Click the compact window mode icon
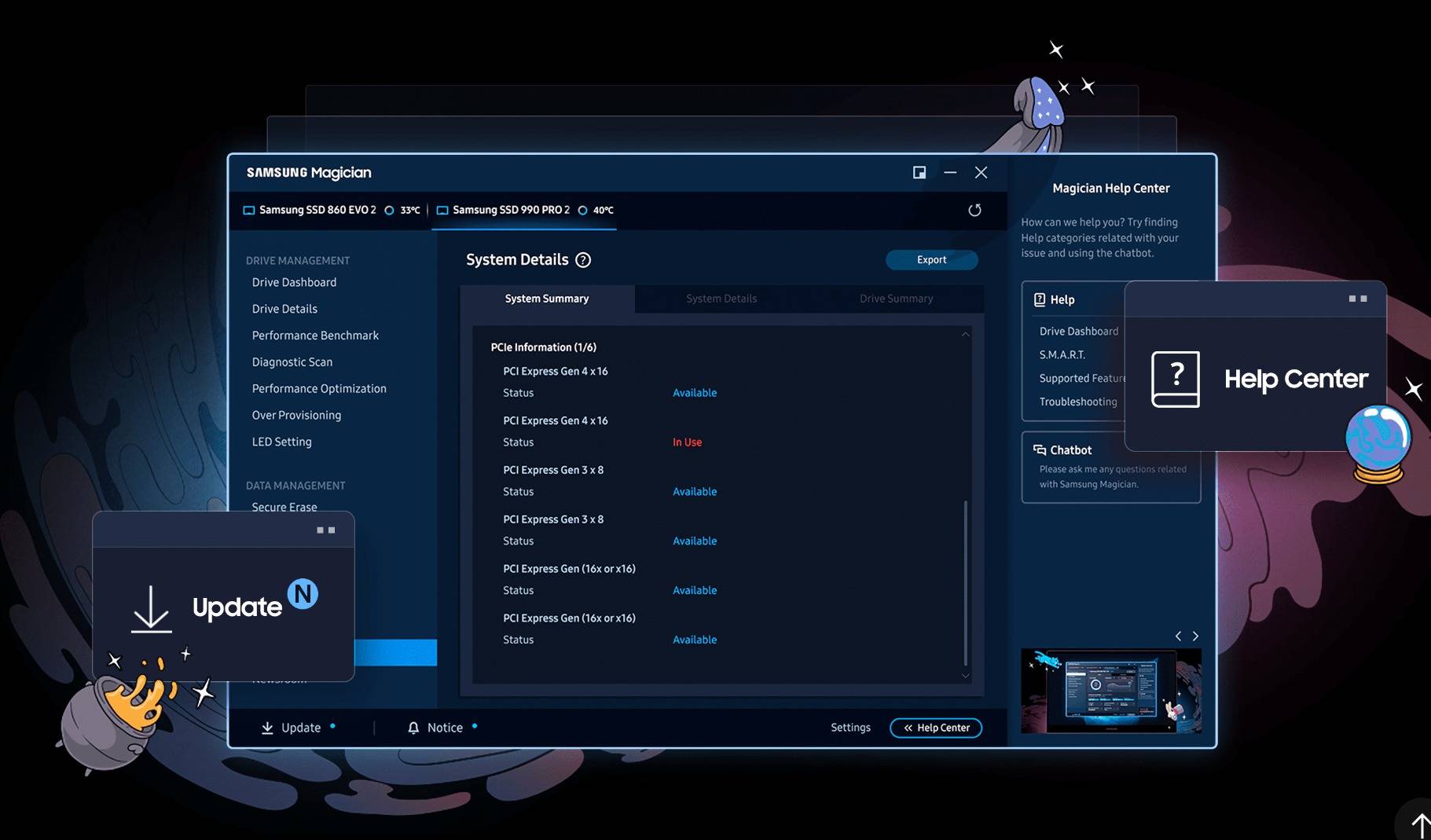This screenshot has width=1431, height=840. 919,173
